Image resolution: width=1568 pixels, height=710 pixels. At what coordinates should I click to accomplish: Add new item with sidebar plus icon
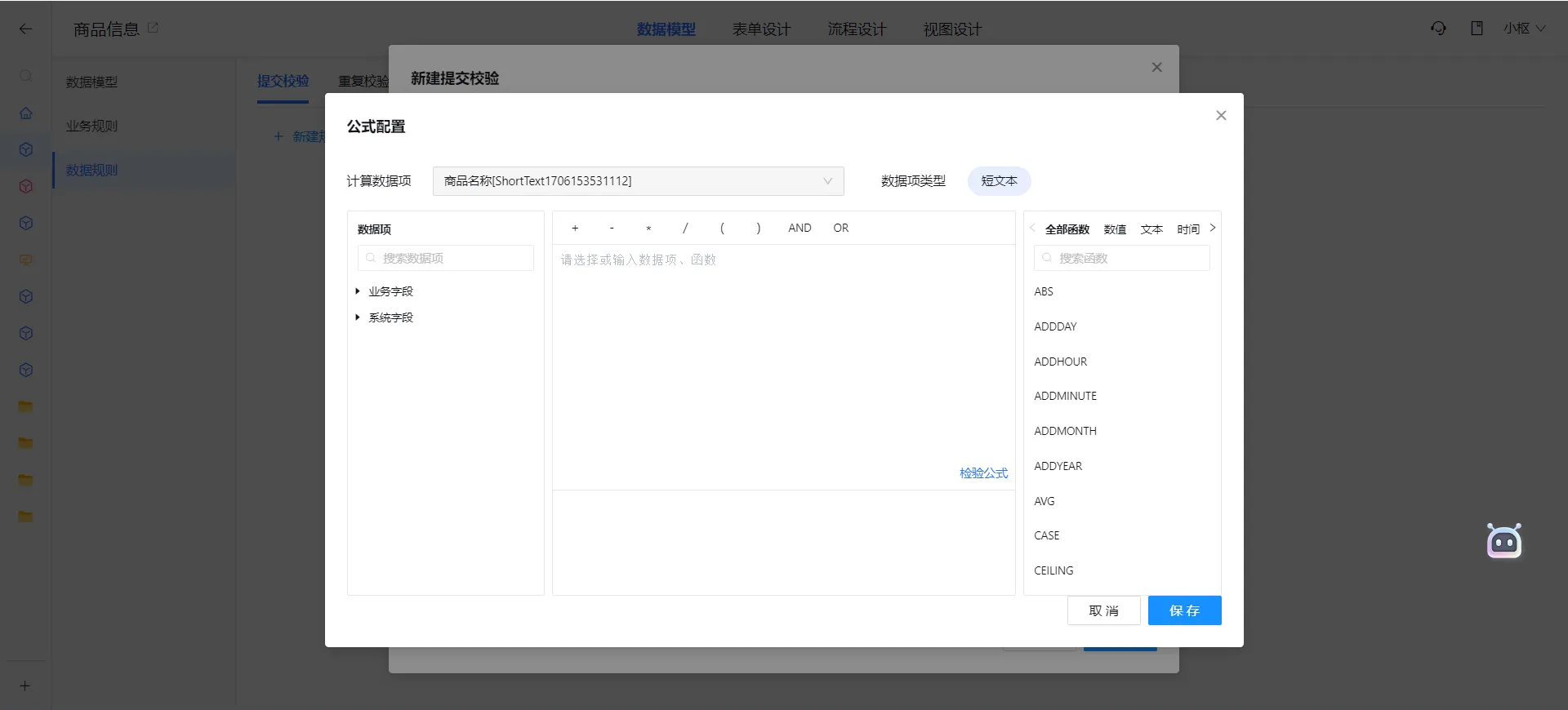click(25, 686)
